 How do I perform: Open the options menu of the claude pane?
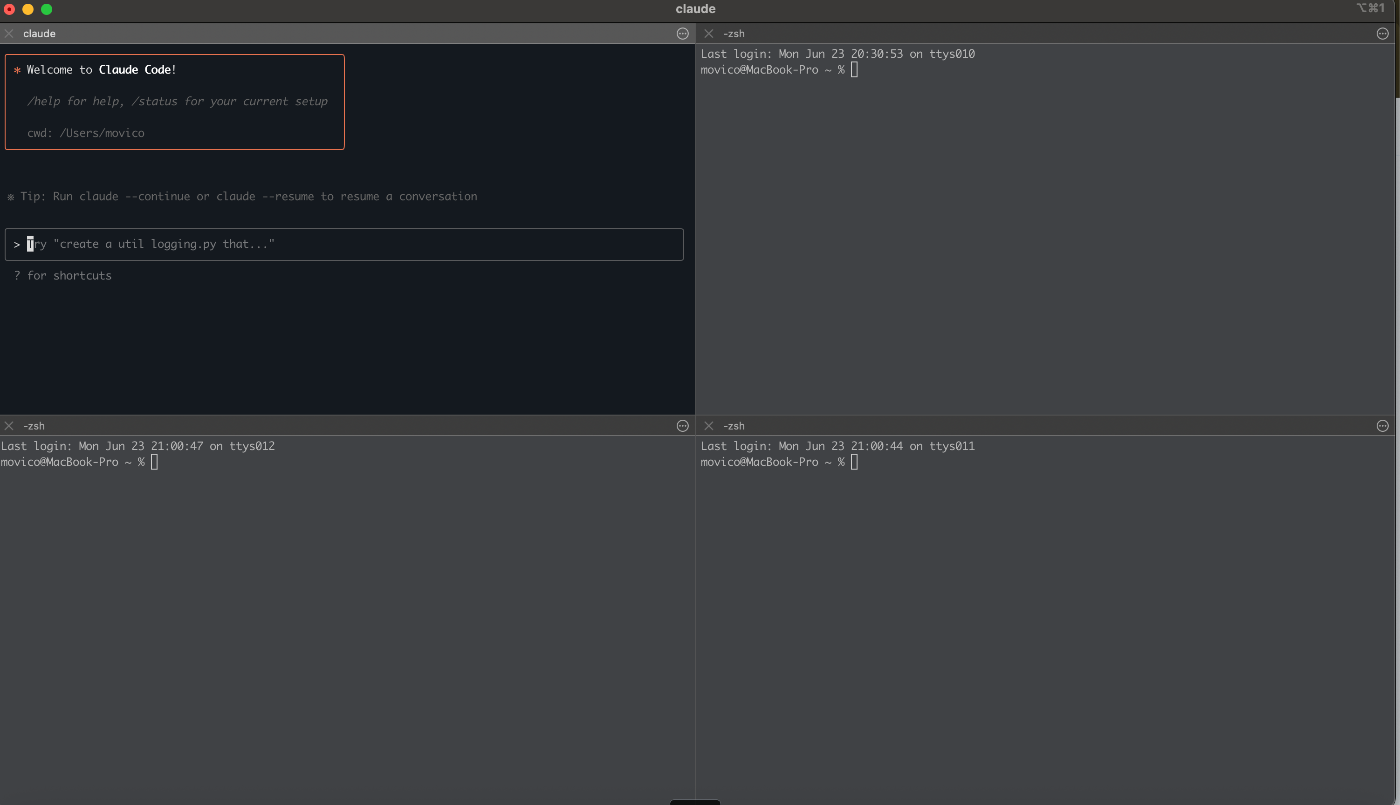(x=683, y=33)
